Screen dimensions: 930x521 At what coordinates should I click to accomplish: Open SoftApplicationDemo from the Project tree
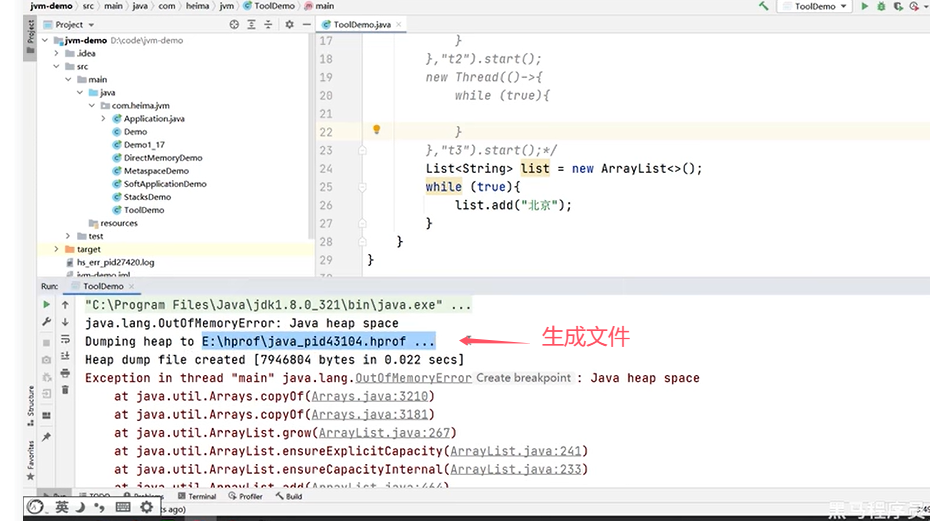pos(165,184)
